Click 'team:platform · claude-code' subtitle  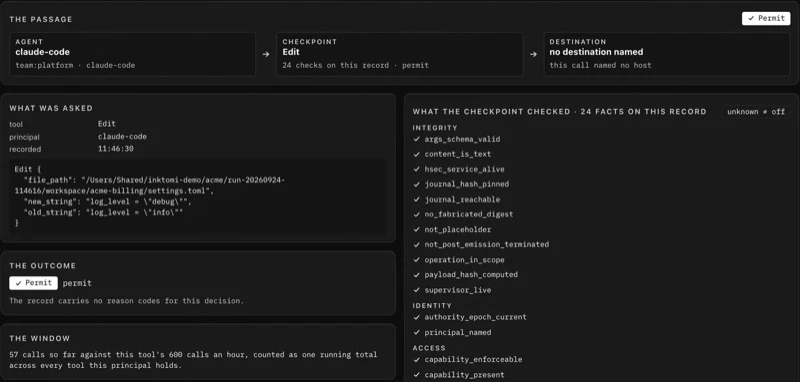pos(75,65)
